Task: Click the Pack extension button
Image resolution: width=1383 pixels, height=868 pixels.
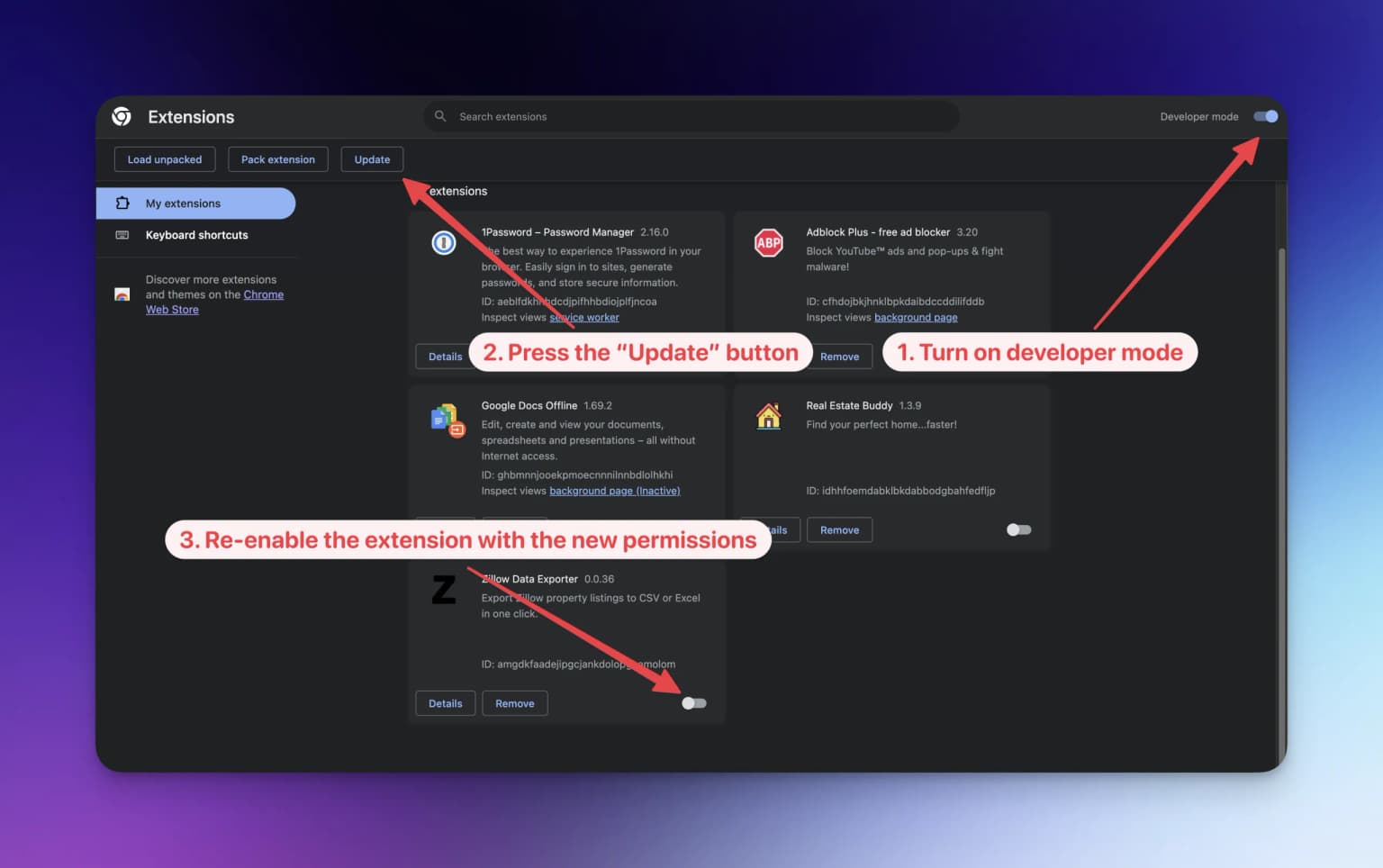Action: (278, 159)
